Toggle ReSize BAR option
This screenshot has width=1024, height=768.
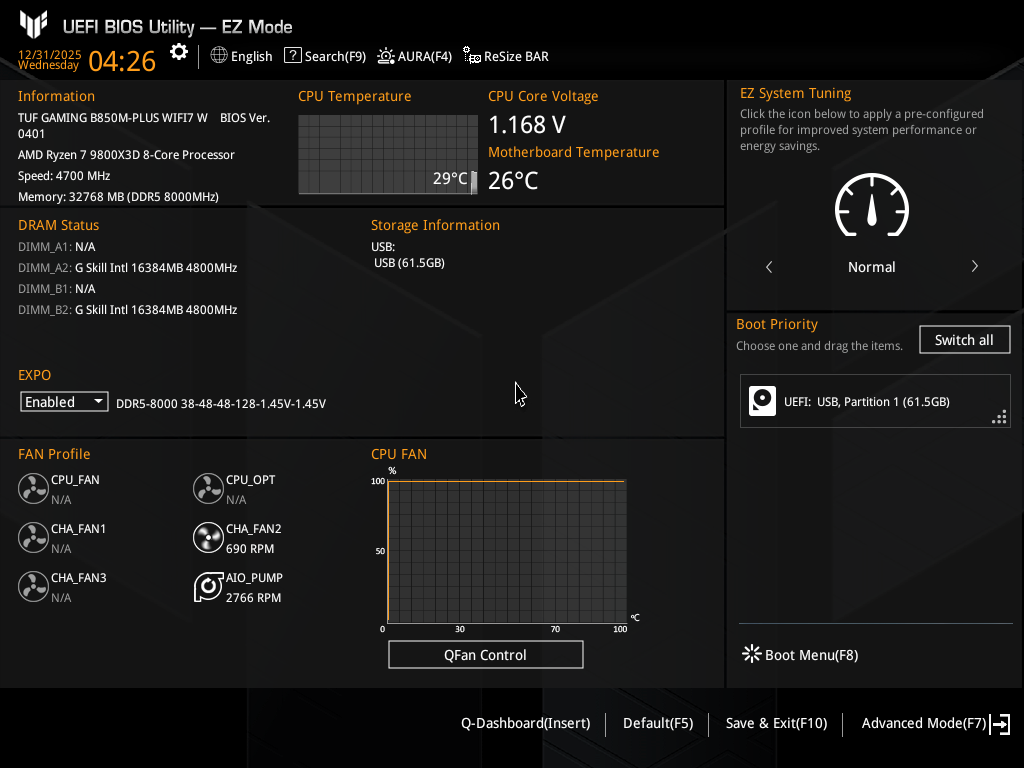(506, 56)
